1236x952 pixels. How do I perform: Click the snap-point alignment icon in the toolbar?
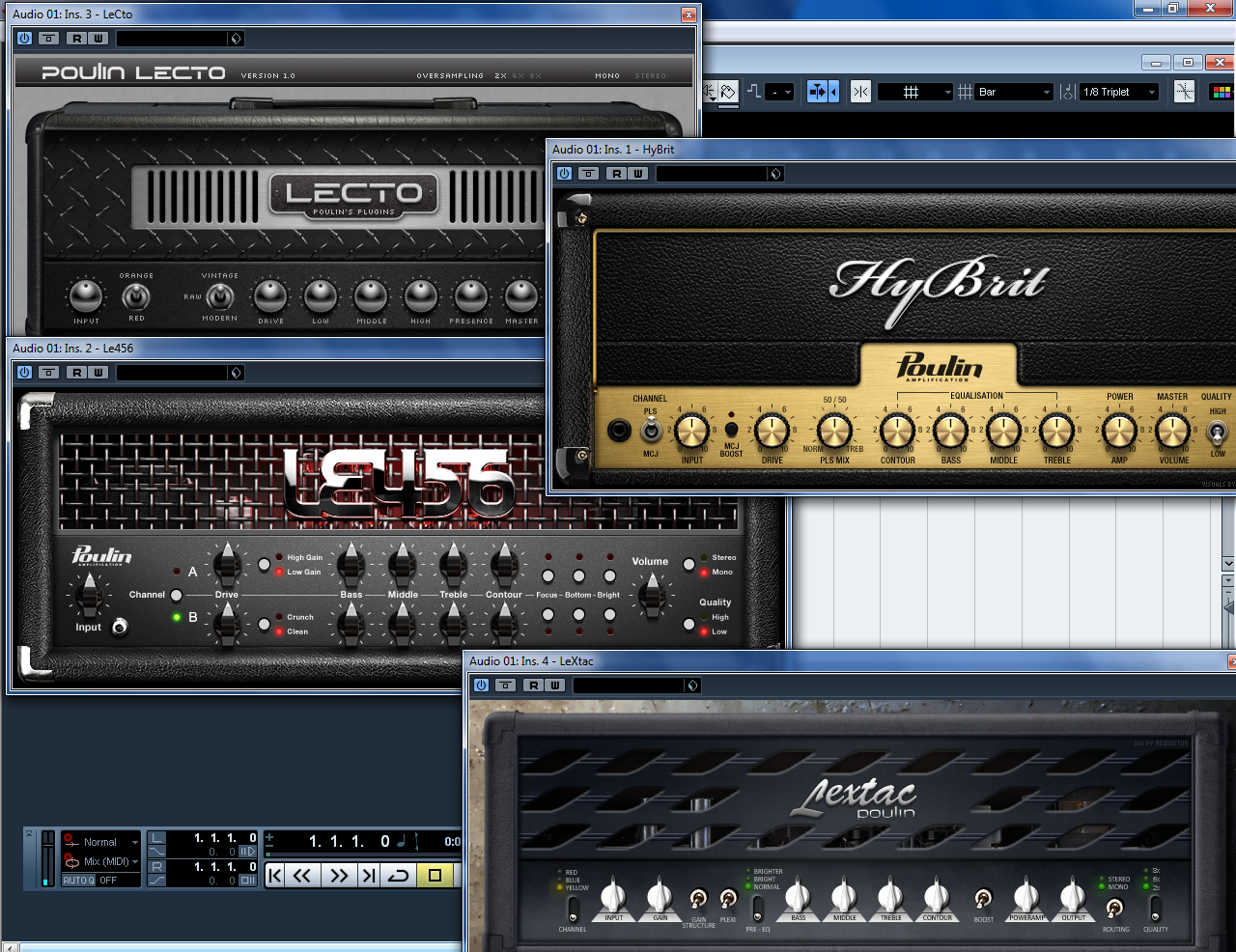(x=859, y=91)
